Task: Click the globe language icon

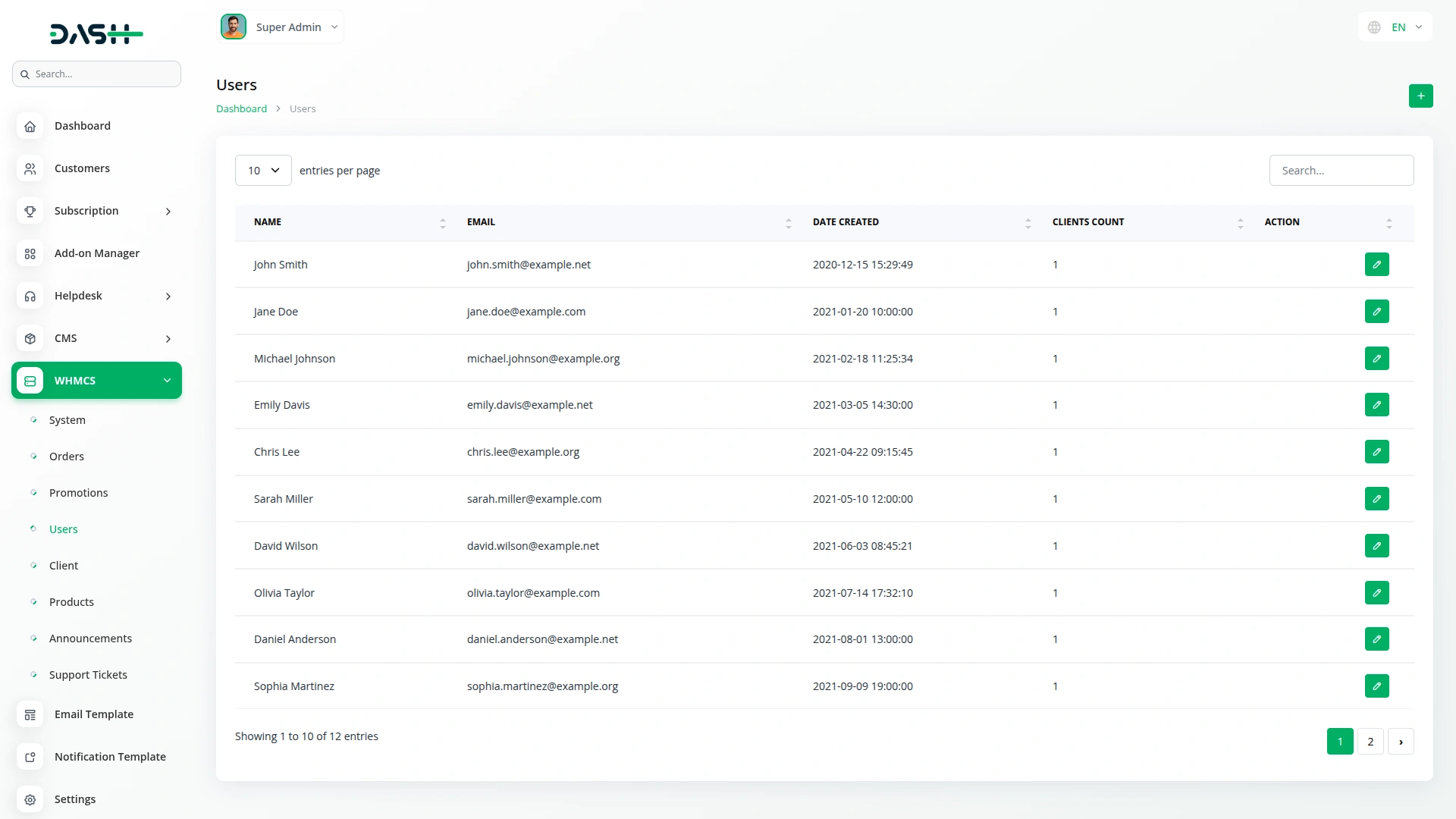Action: tap(1374, 27)
